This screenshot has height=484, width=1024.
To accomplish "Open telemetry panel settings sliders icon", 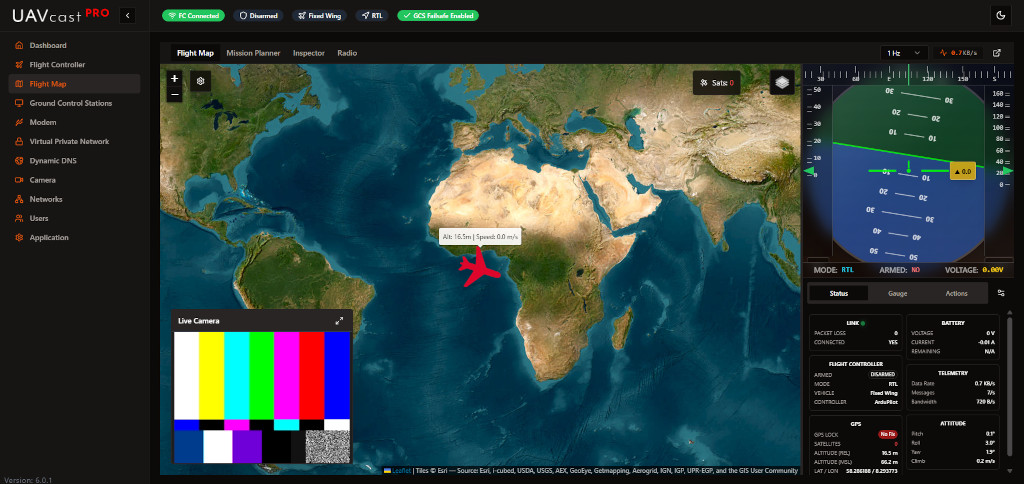I will 1001,293.
